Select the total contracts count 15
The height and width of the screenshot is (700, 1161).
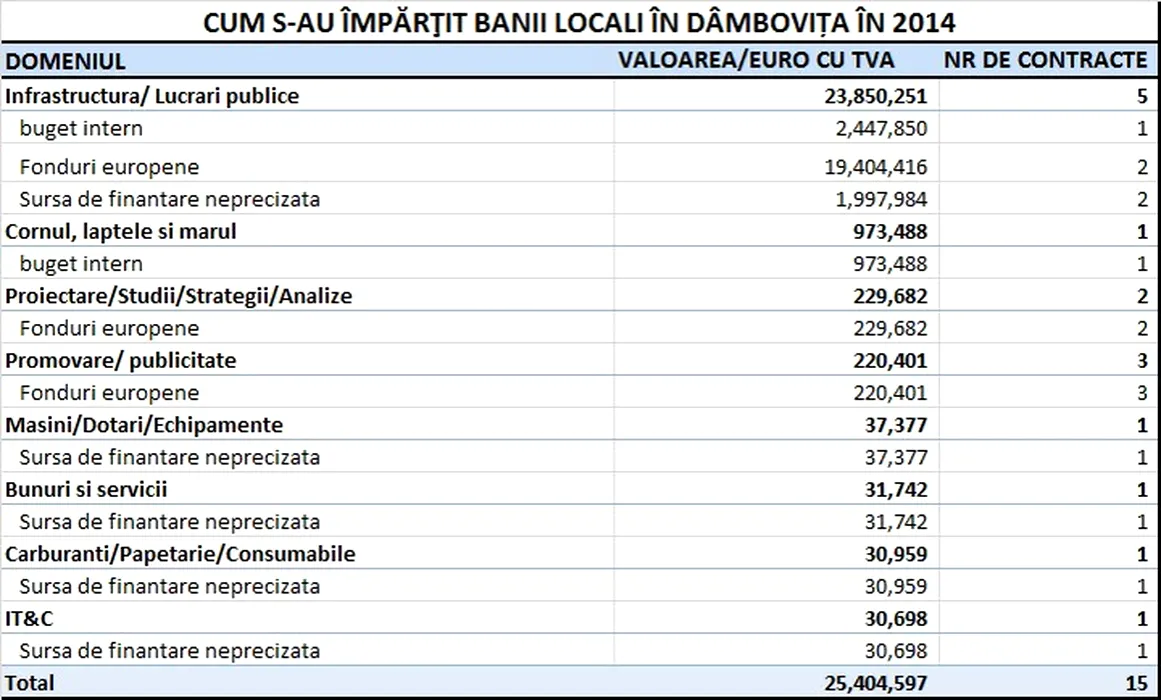pos(1136,683)
